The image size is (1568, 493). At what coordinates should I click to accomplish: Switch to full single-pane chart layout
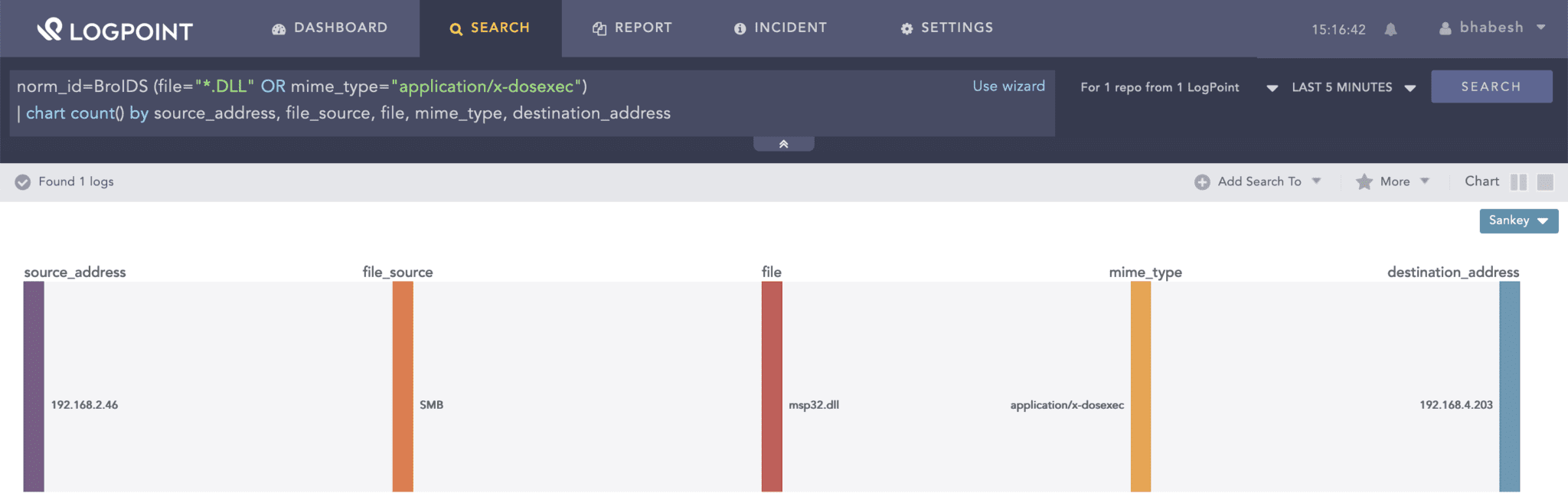(x=1545, y=182)
